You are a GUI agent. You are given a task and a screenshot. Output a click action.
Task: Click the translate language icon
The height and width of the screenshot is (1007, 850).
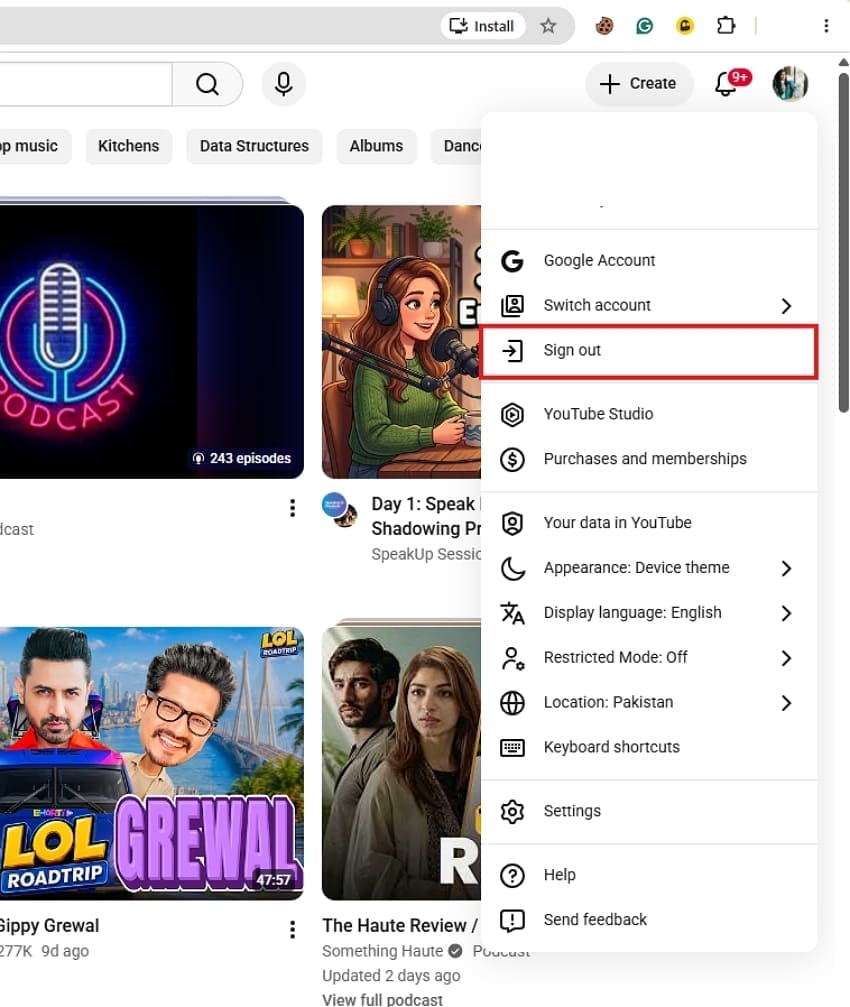coord(512,613)
